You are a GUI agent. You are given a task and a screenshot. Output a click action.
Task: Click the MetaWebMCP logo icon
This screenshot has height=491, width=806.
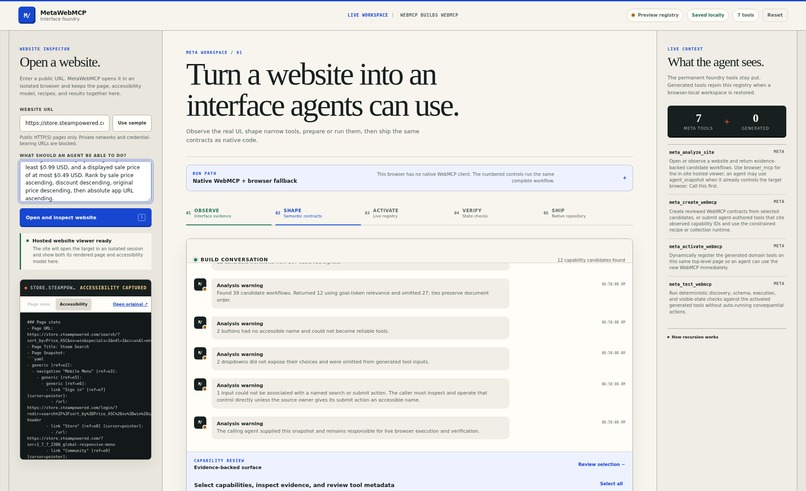[27, 15]
